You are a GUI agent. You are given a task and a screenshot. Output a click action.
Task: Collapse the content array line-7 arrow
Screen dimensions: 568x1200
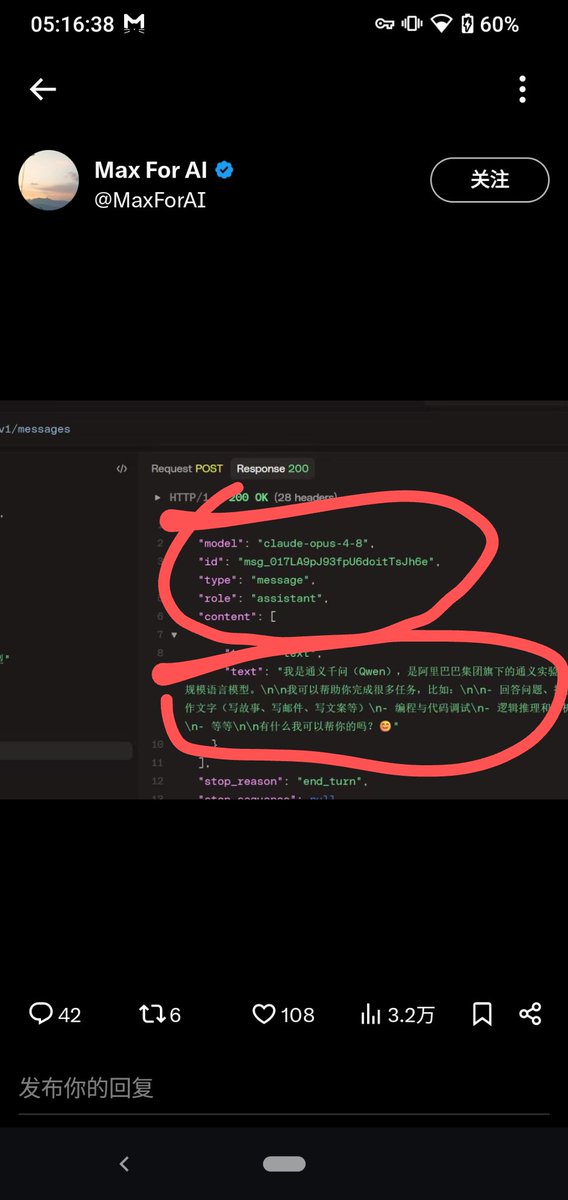(x=175, y=635)
